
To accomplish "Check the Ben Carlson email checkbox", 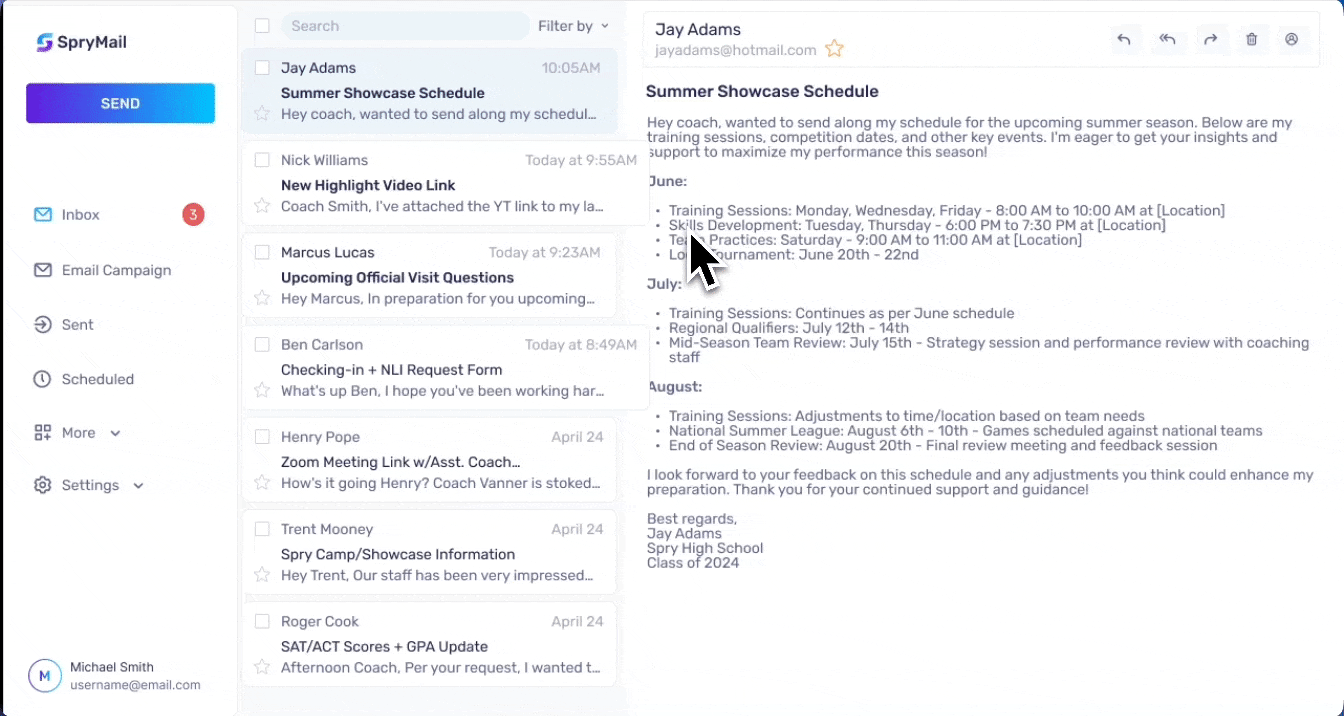I will coord(262,344).
